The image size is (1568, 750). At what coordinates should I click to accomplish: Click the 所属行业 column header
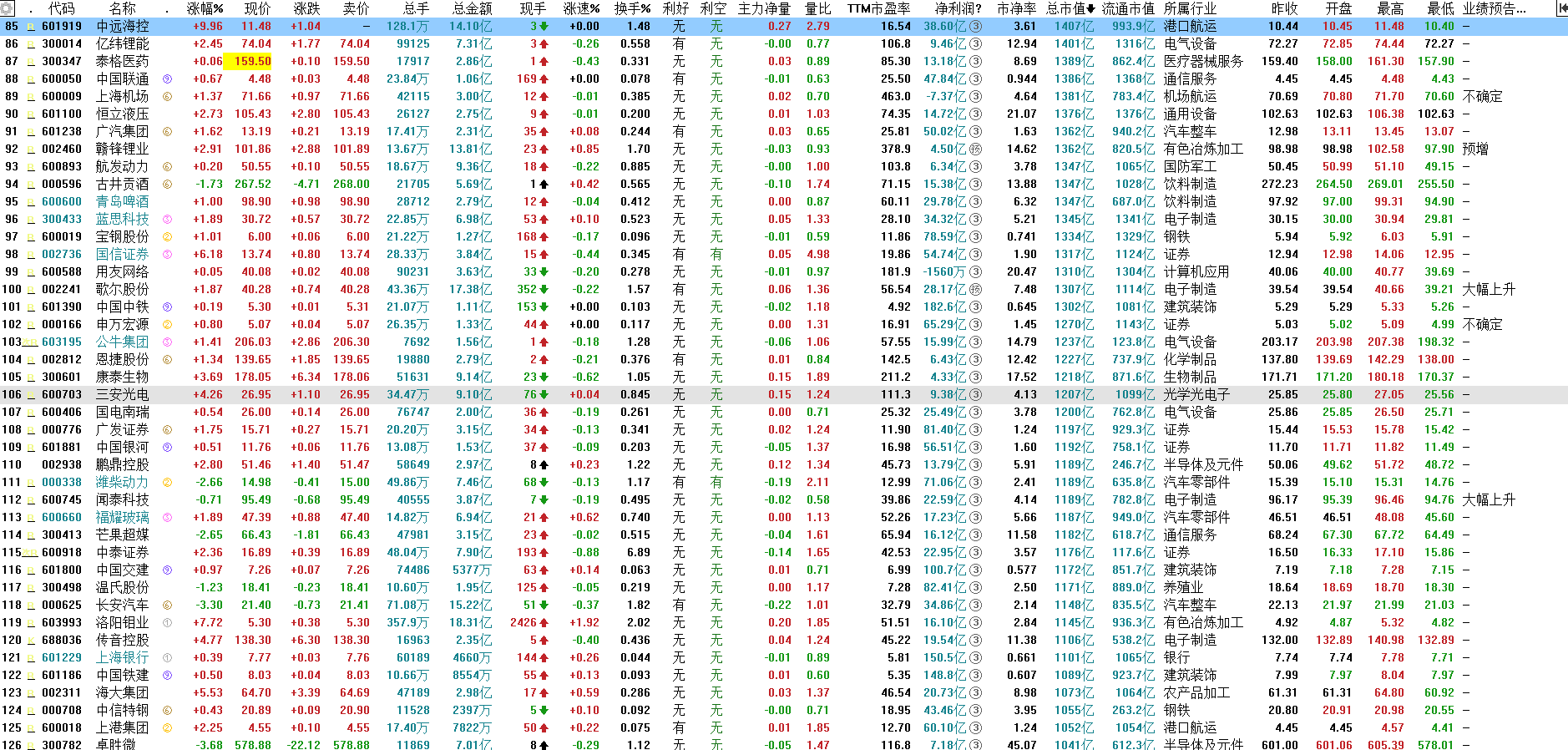coord(1190,8)
